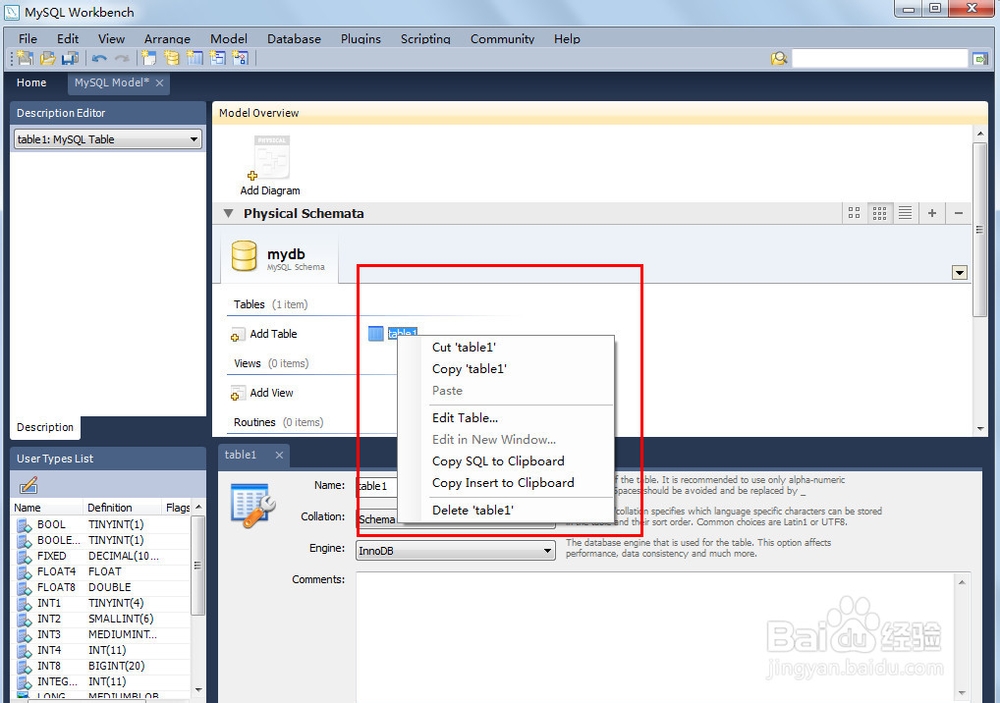Image resolution: width=1000 pixels, height=703 pixels.
Task: Click the Definition column header
Action: tap(121, 508)
